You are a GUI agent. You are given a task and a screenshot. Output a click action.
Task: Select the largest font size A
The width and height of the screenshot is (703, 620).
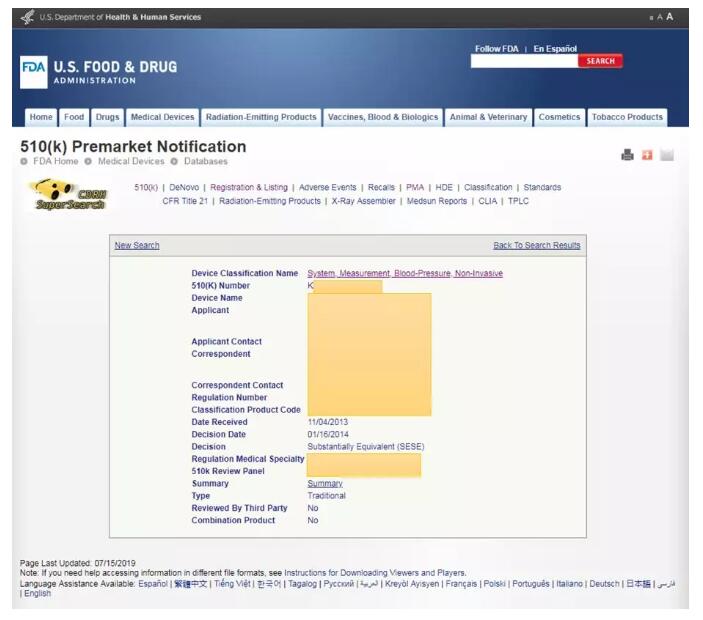click(x=670, y=17)
